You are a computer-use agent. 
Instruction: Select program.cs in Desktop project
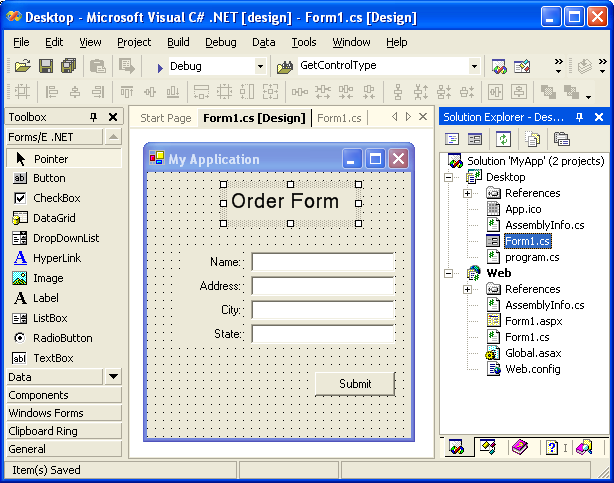click(532, 257)
